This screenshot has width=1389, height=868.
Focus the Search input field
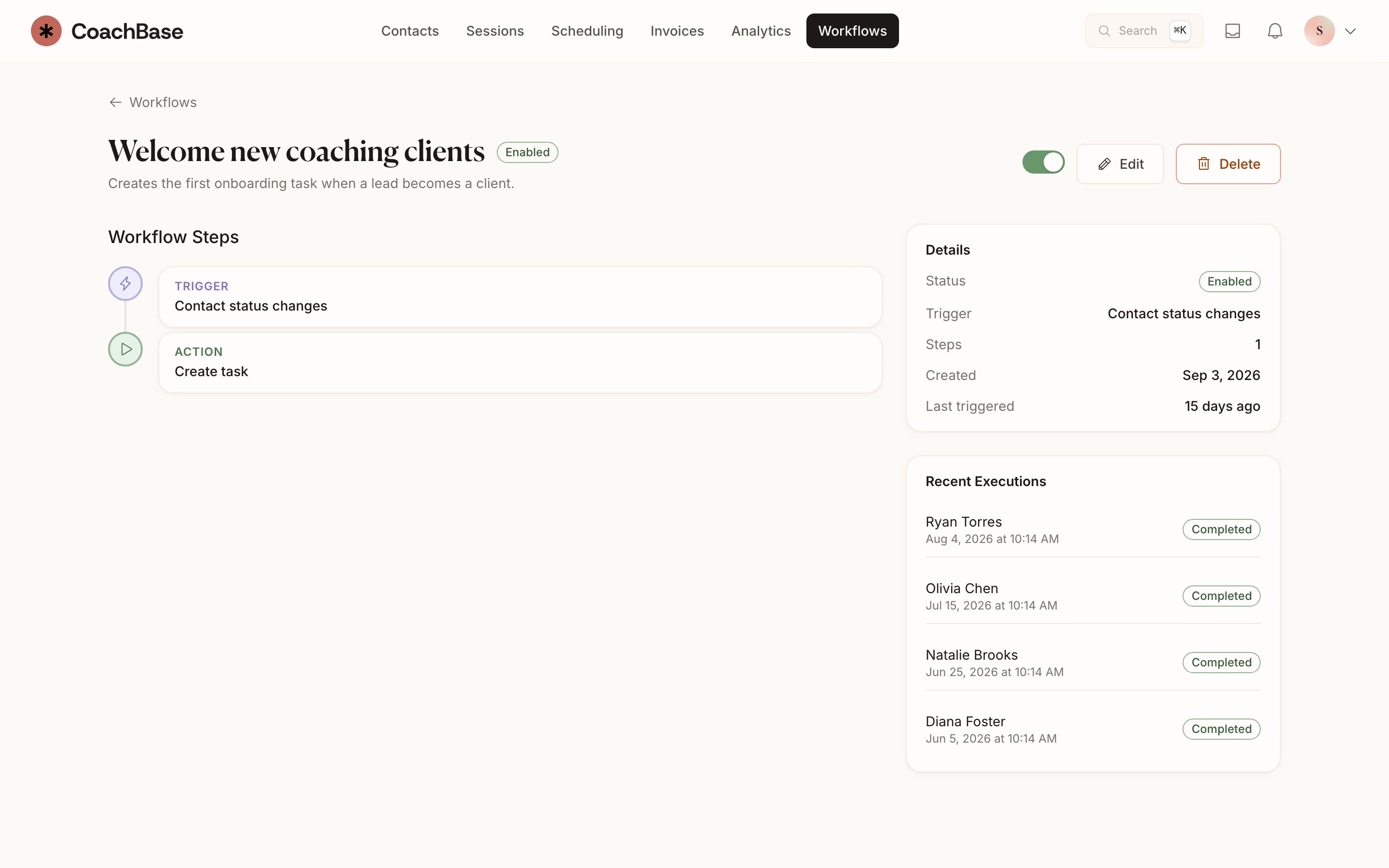coord(1144,31)
